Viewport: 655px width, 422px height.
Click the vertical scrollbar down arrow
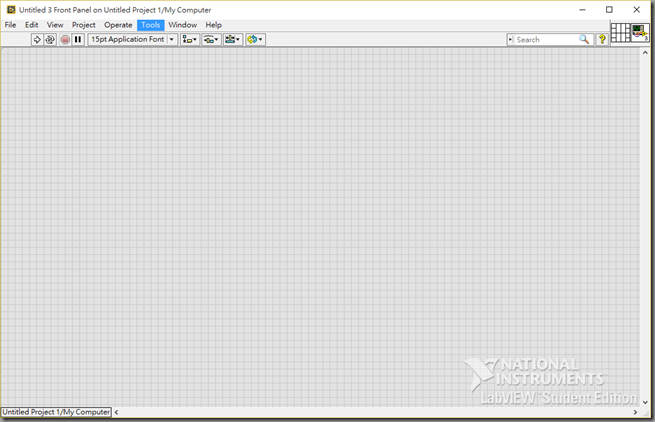[645, 402]
